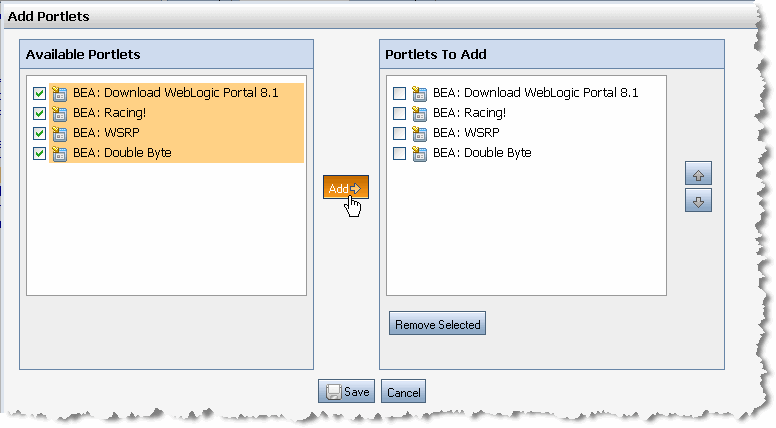
Task: Select BEA: Racing! text in Portlets To Add
Action: coord(469,113)
